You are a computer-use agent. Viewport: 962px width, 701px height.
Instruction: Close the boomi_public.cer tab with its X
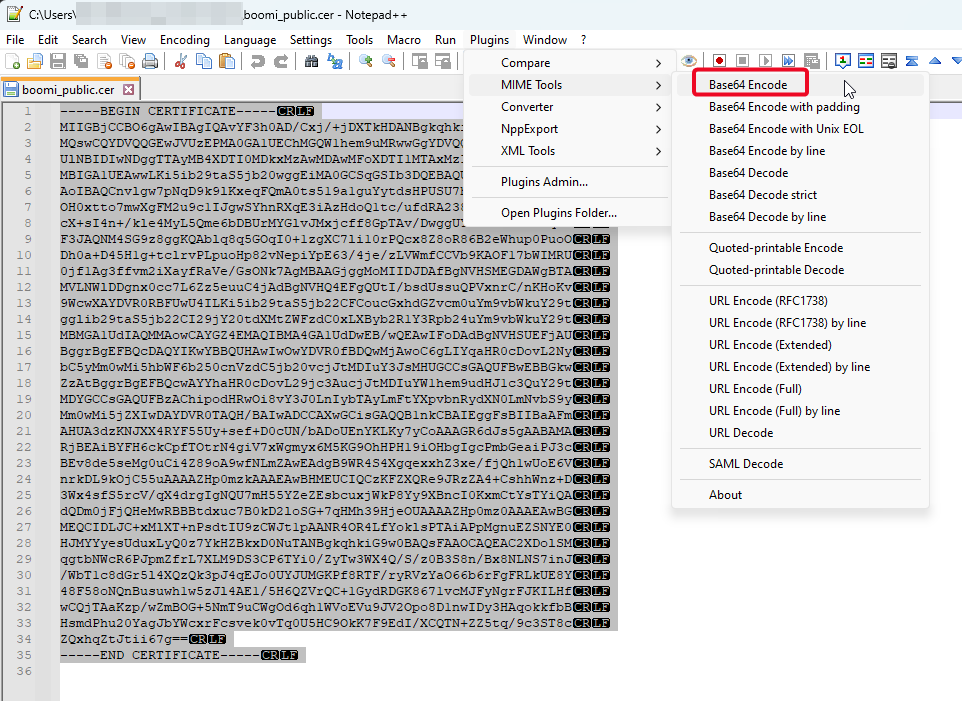tap(129, 89)
